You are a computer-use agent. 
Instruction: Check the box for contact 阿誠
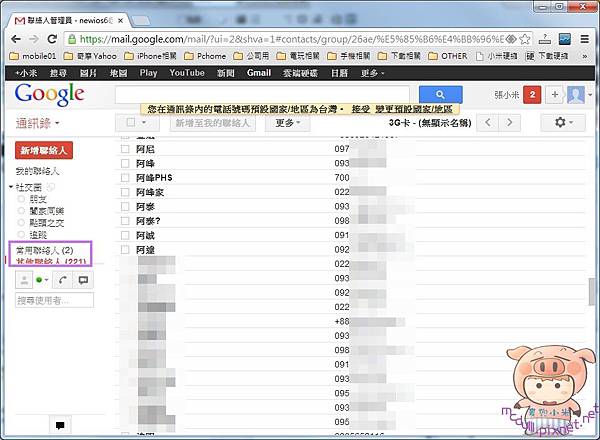click(125, 235)
